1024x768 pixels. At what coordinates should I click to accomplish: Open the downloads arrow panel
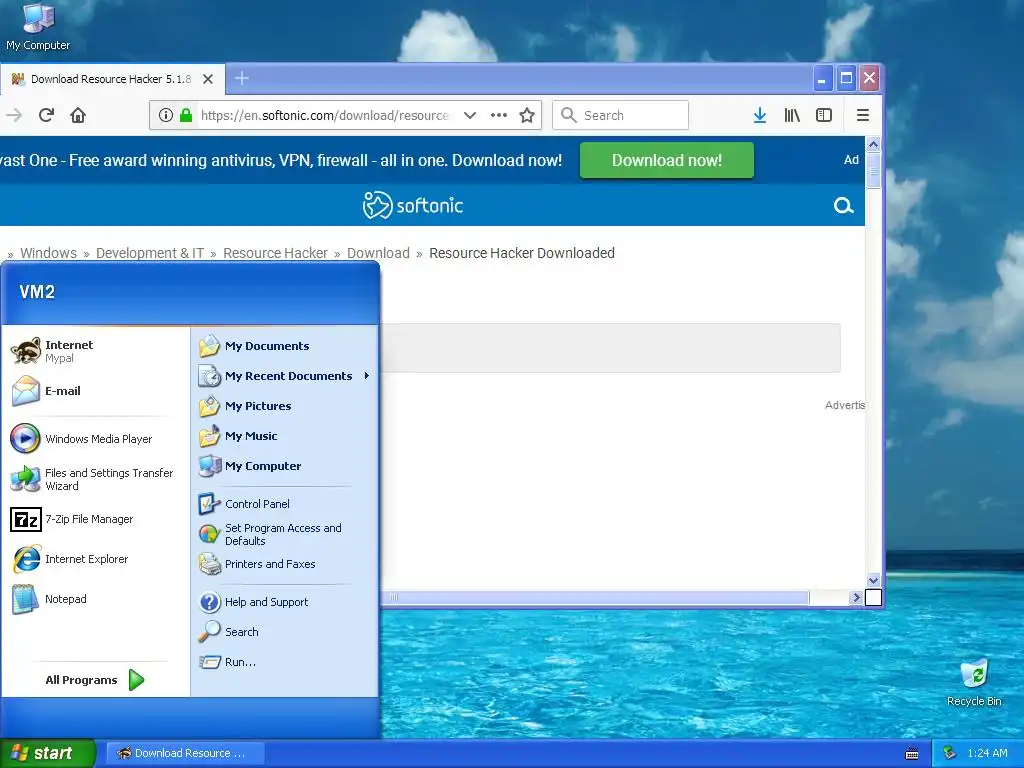pyautogui.click(x=760, y=116)
